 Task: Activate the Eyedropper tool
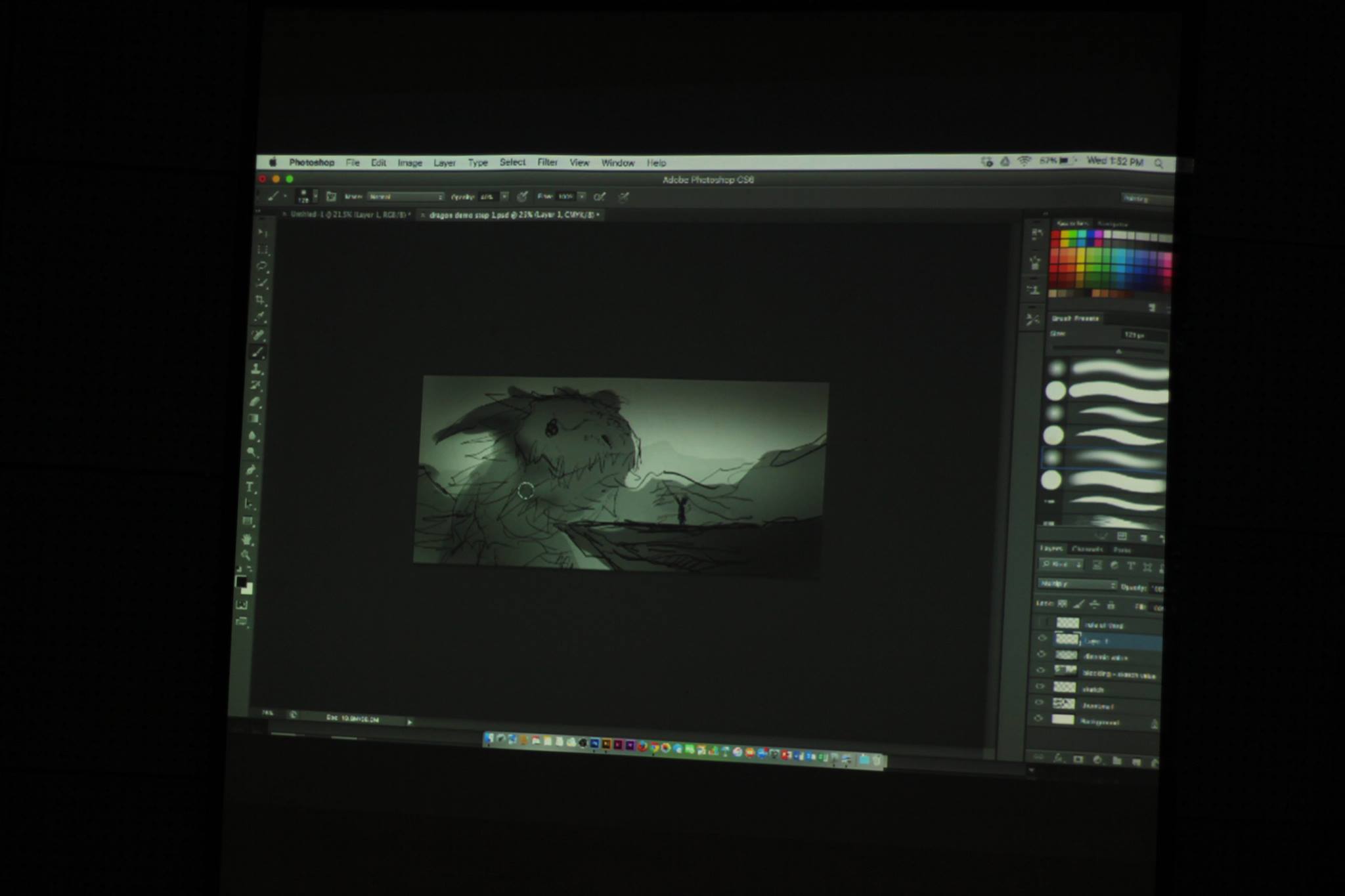pyautogui.click(x=260, y=317)
